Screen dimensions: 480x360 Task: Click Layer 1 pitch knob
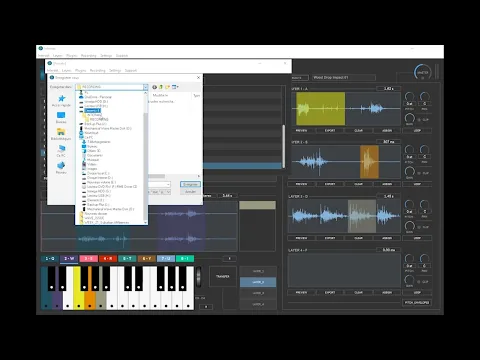(409, 97)
